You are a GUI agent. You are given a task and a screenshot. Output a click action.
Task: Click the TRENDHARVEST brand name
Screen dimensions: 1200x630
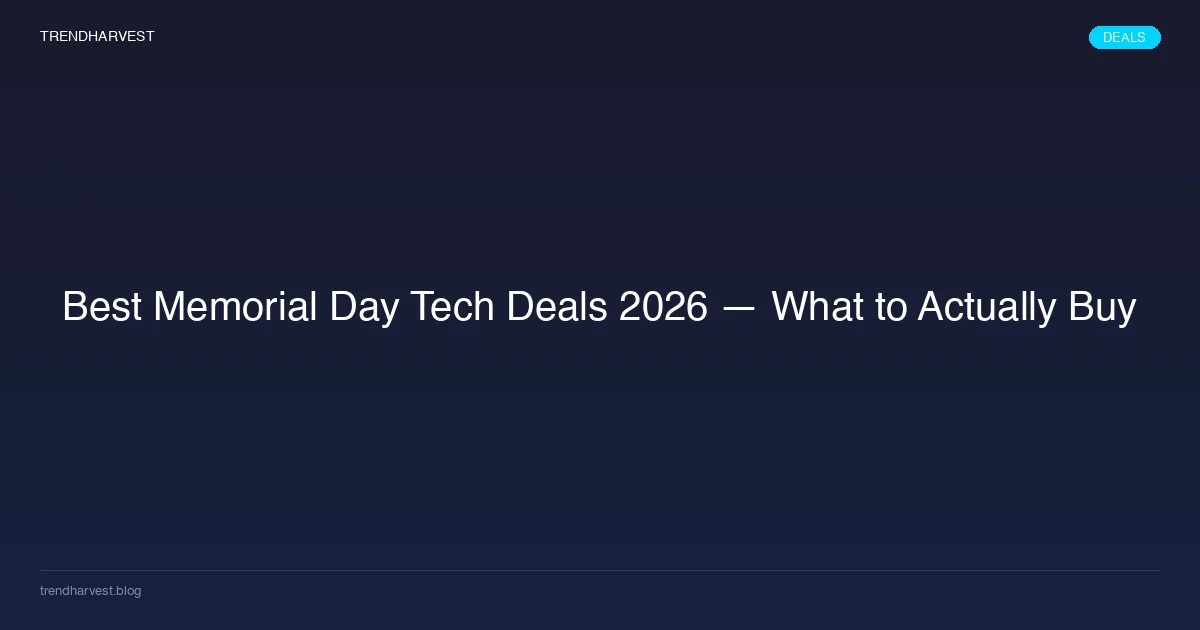pos(97,37)
